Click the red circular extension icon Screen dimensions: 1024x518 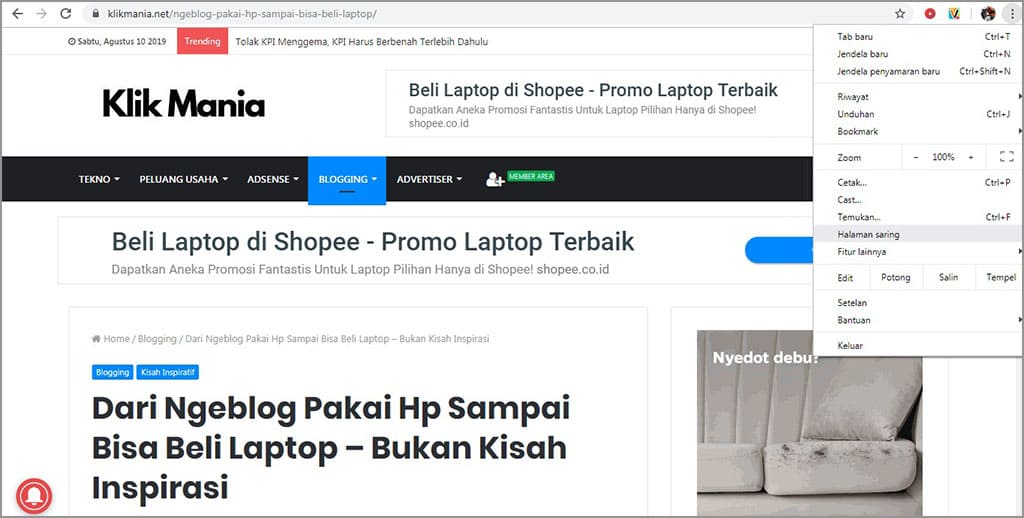coord(930,14)
